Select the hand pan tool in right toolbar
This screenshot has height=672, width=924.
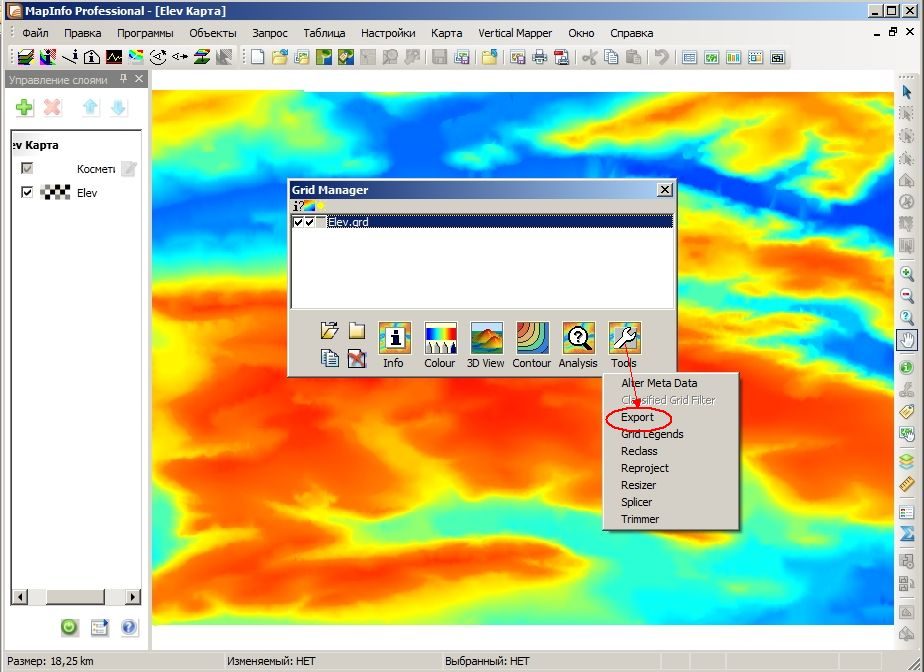point(906,340)
